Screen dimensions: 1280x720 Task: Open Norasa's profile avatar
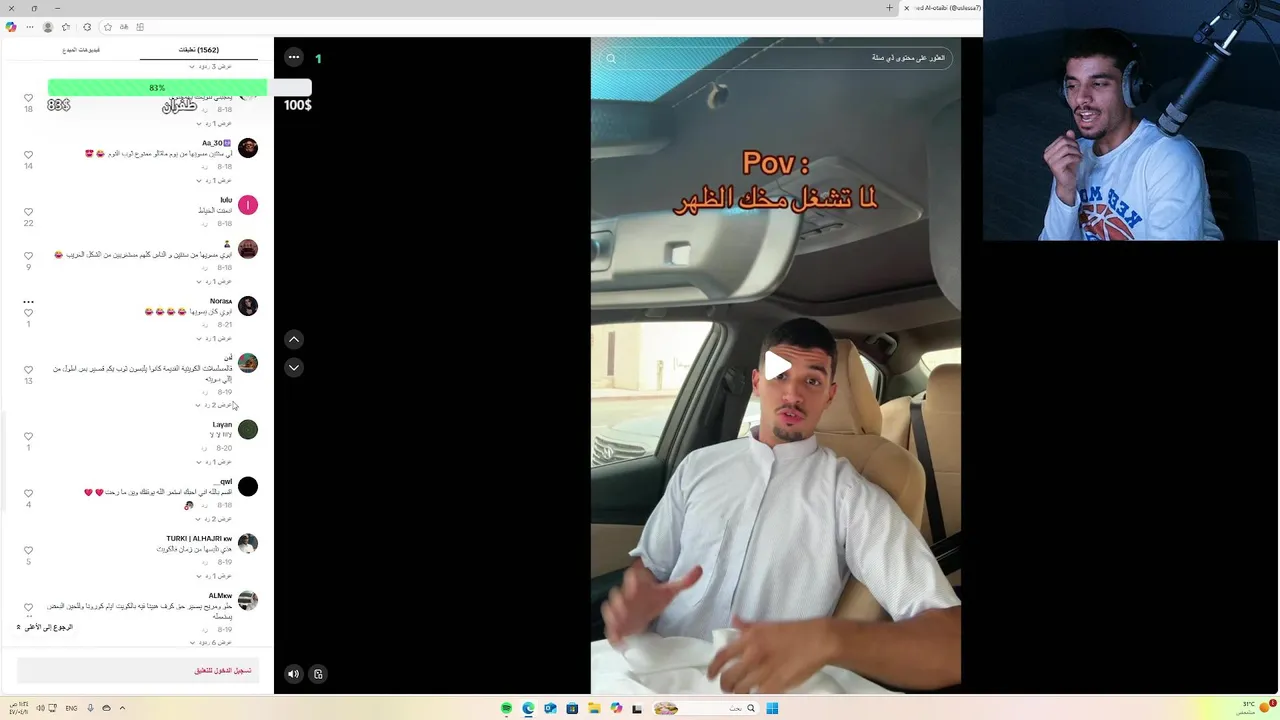coord(248,306)
